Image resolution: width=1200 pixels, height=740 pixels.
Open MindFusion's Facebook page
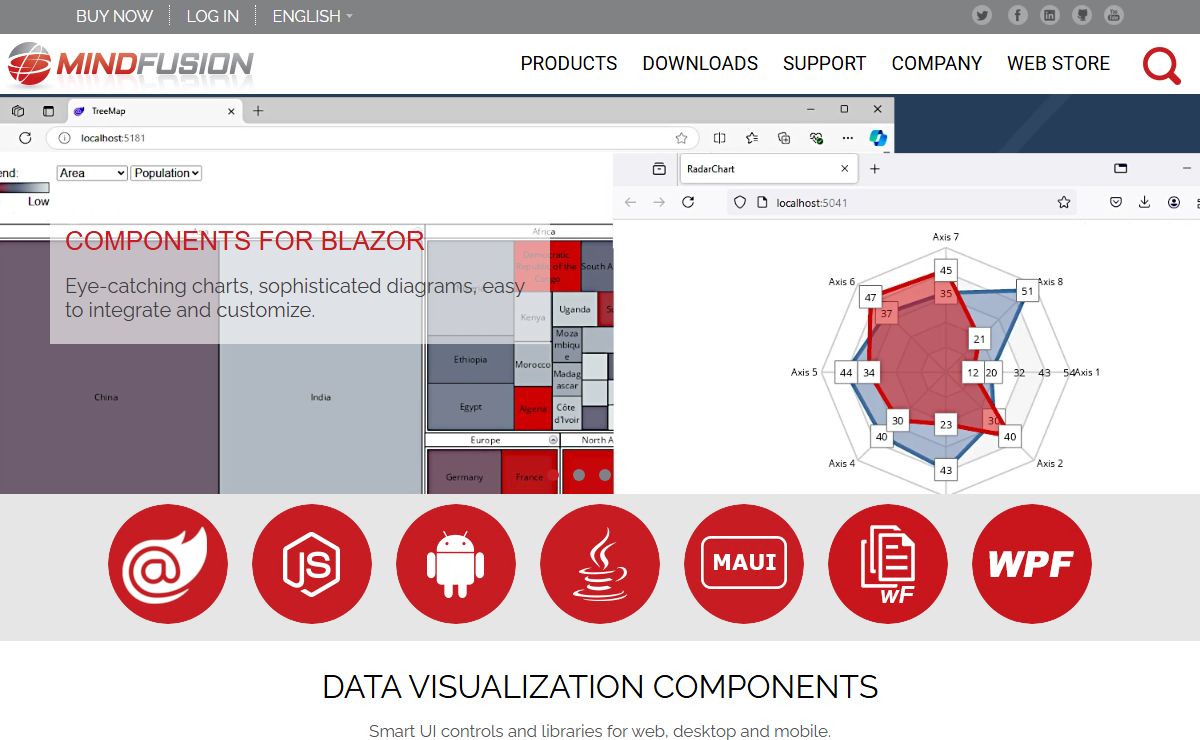tap(1017, 15)
